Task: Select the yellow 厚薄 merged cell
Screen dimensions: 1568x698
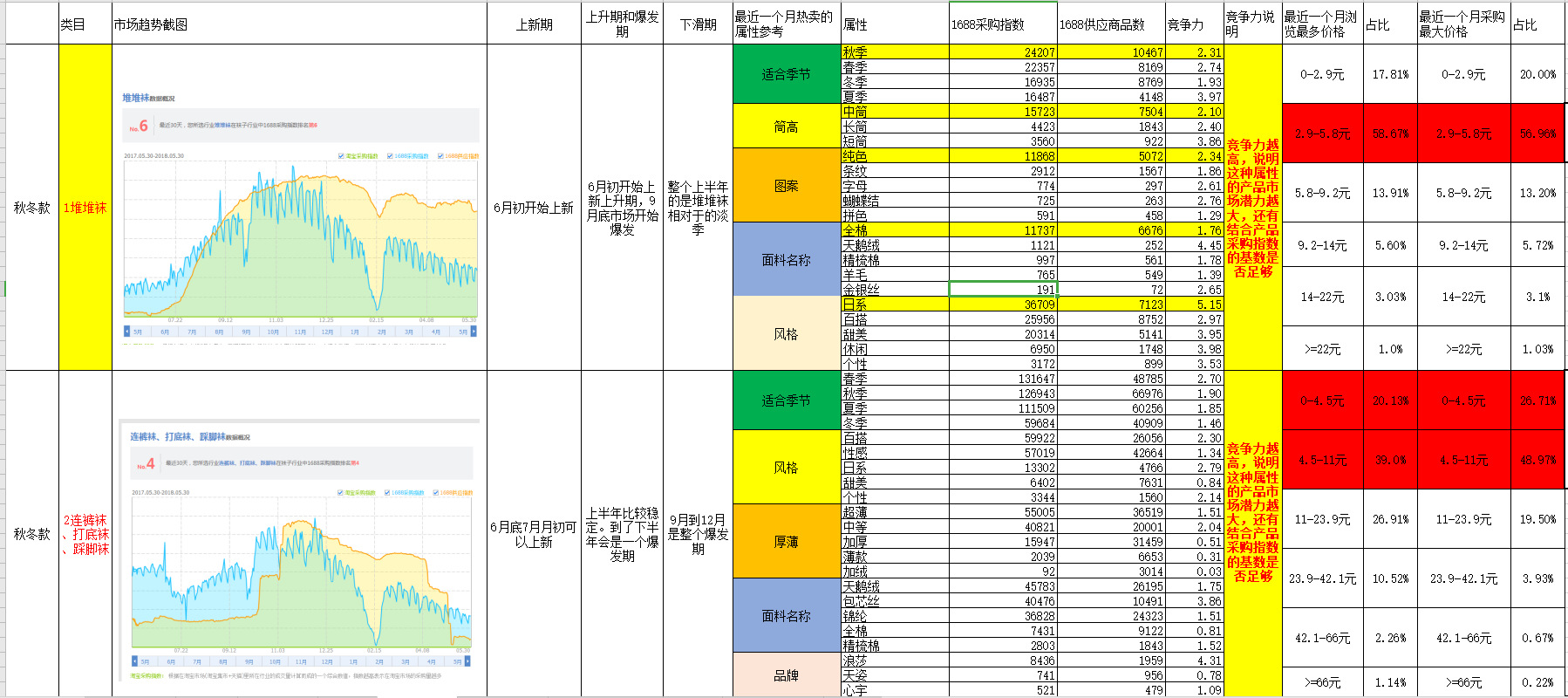Action: coord(787,542)
